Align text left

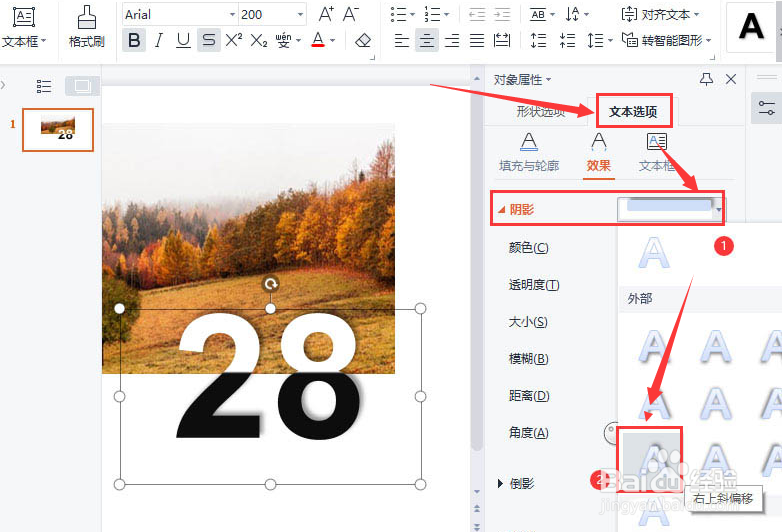tap(401, 40)
